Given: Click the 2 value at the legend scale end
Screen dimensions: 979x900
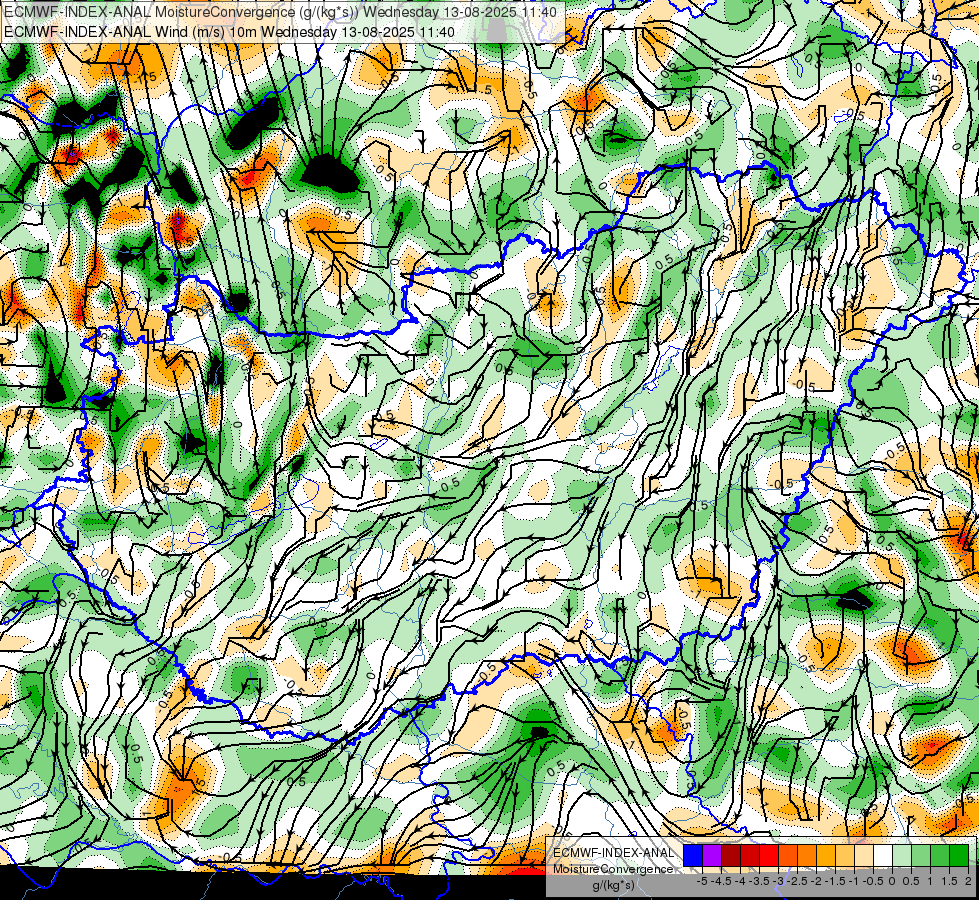Looking at the screenshot, I should tap(968, 881).
